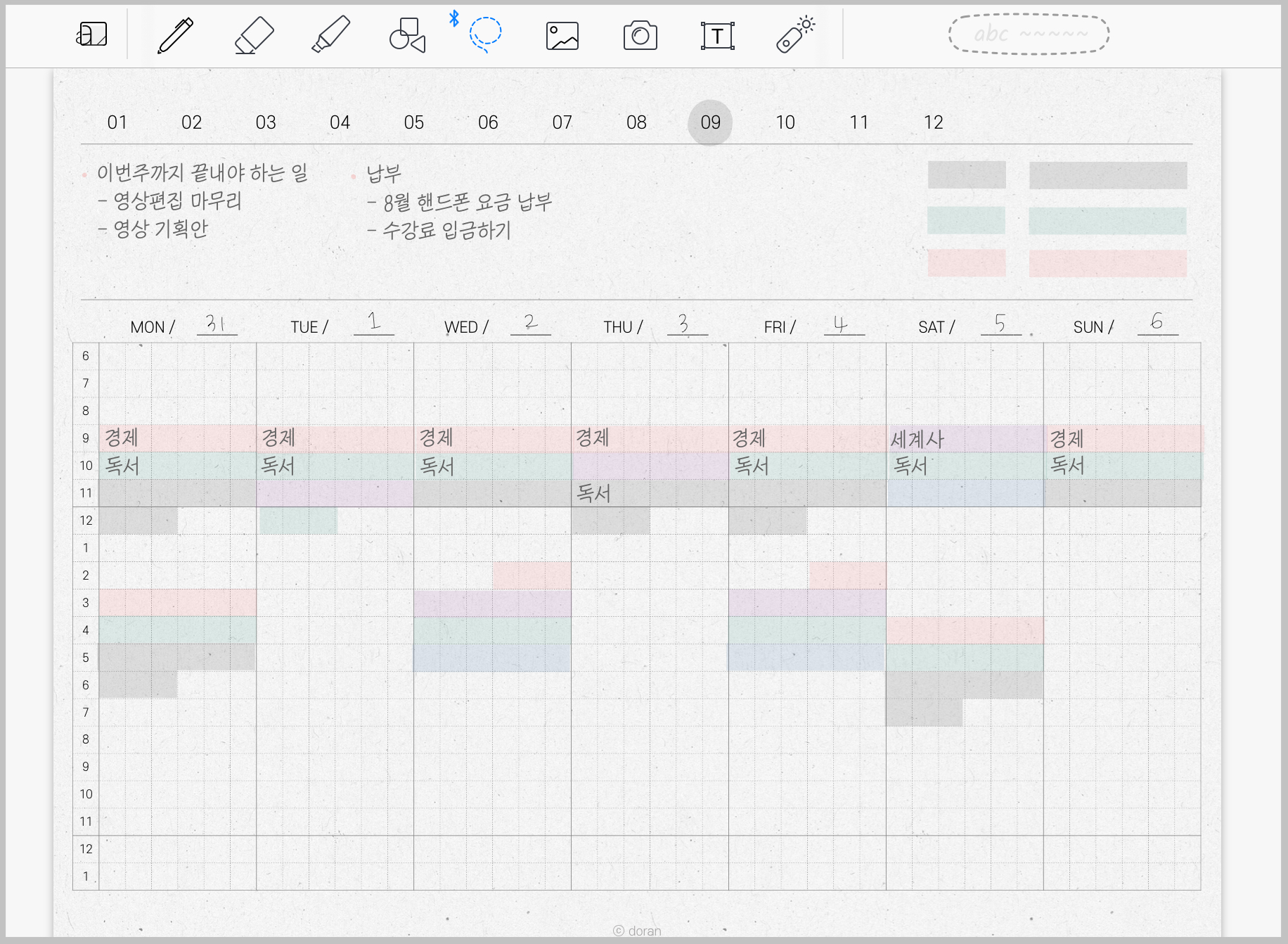Go to month tab 05
The image size is (1288, 944).
414,122
